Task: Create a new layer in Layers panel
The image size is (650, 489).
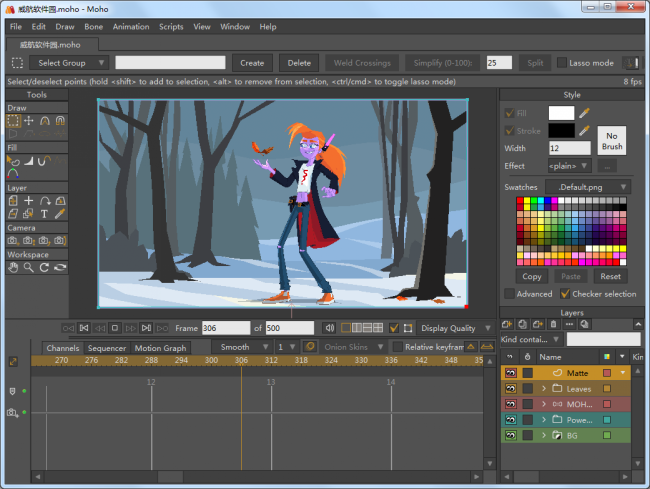Action: point(507,324)
